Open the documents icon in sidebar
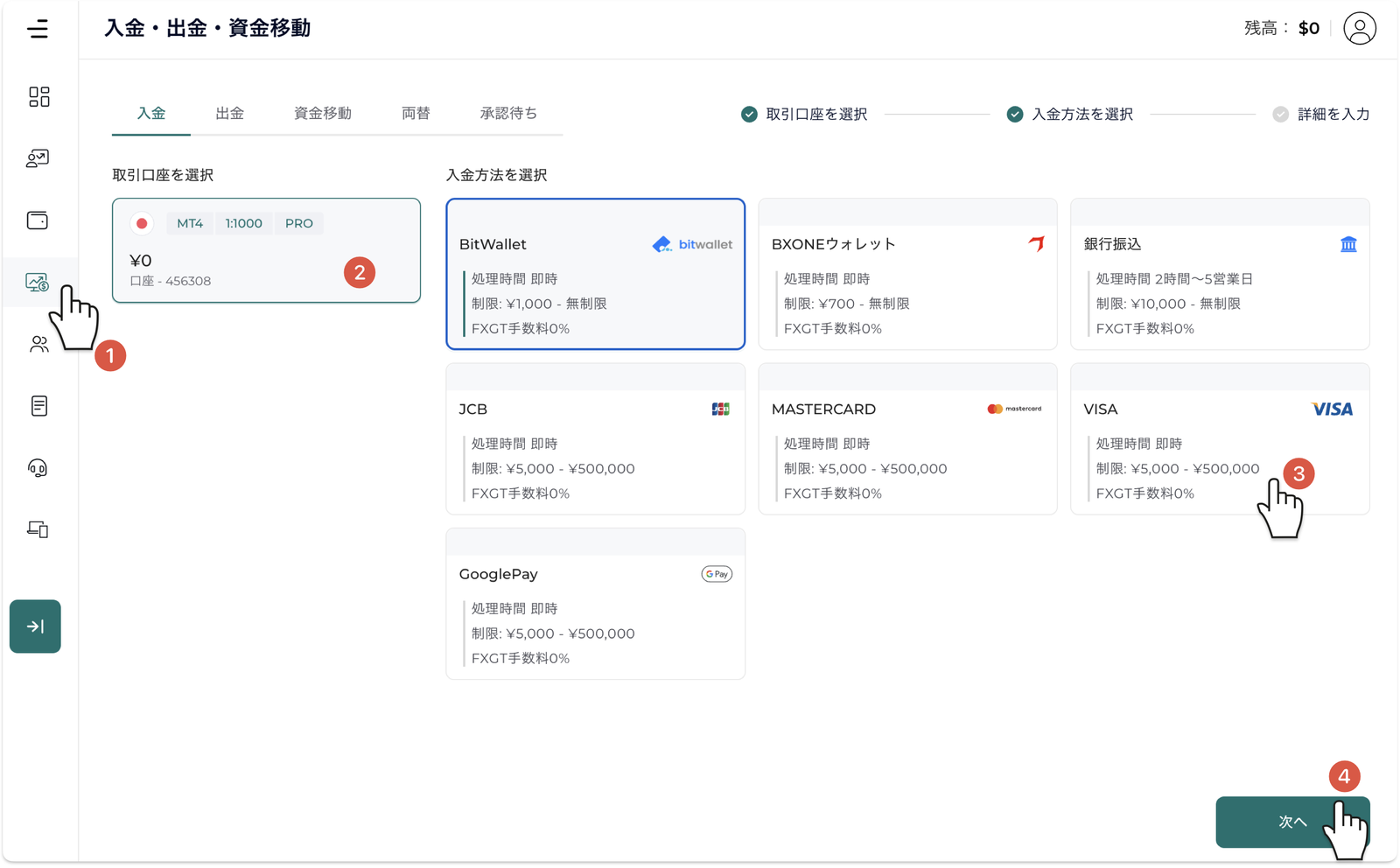Screen dimensions: 1400x868 coord(38,406)
